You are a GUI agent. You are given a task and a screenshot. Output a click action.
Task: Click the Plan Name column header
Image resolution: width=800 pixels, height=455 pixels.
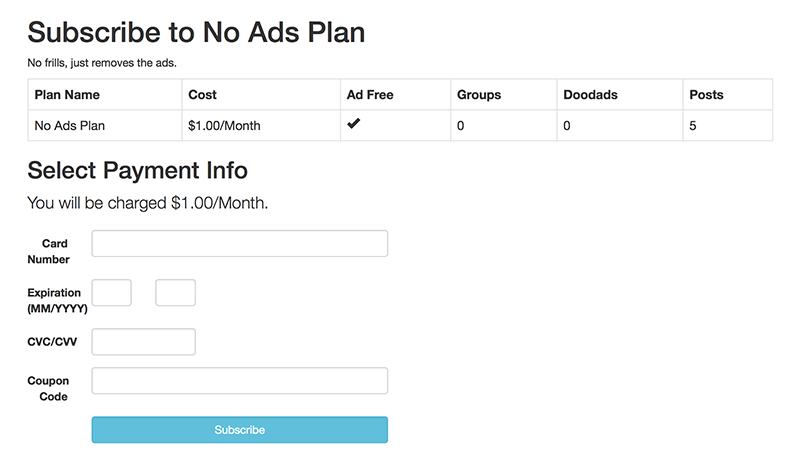[67, 95]
